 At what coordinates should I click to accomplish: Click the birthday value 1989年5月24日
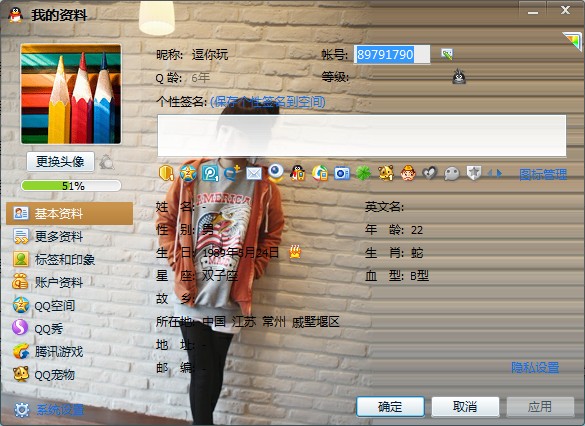(241, 253)
